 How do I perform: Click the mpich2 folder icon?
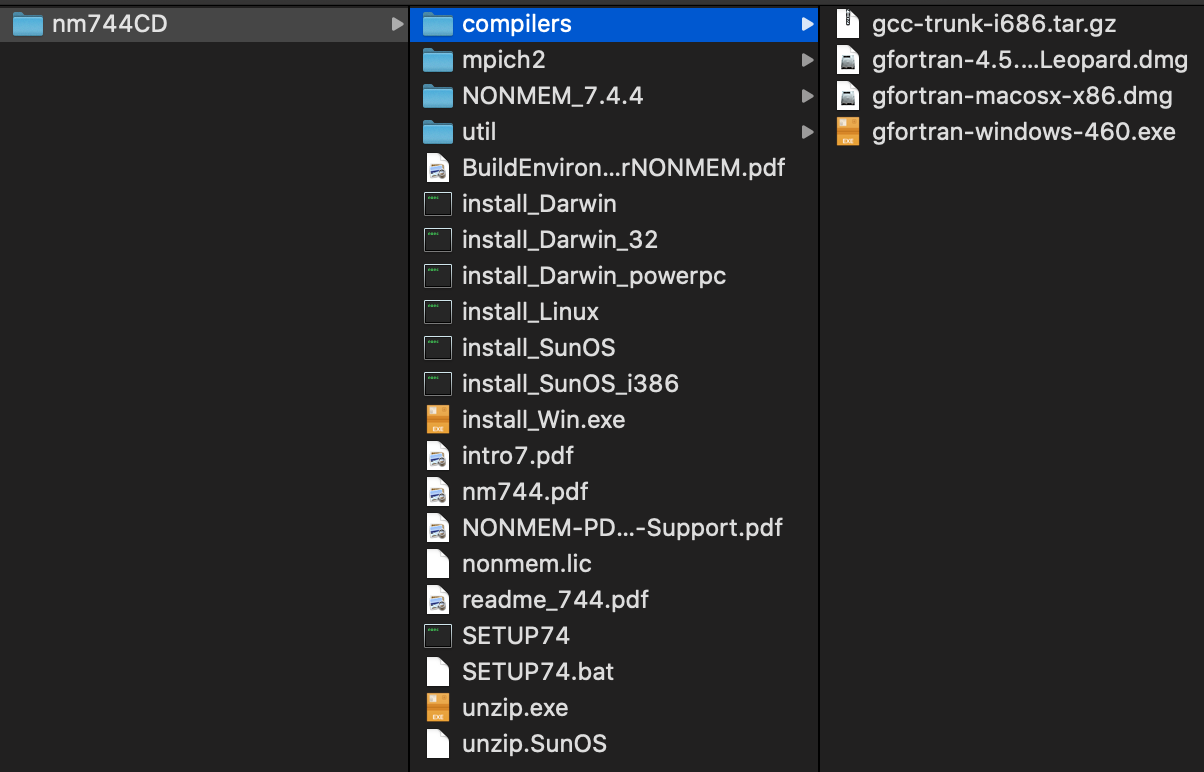click(x=437, y=59)
